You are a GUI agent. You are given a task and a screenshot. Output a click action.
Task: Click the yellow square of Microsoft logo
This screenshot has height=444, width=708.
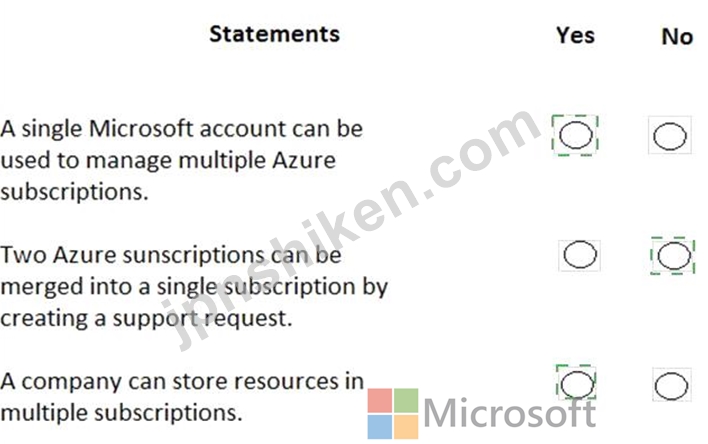406,427
